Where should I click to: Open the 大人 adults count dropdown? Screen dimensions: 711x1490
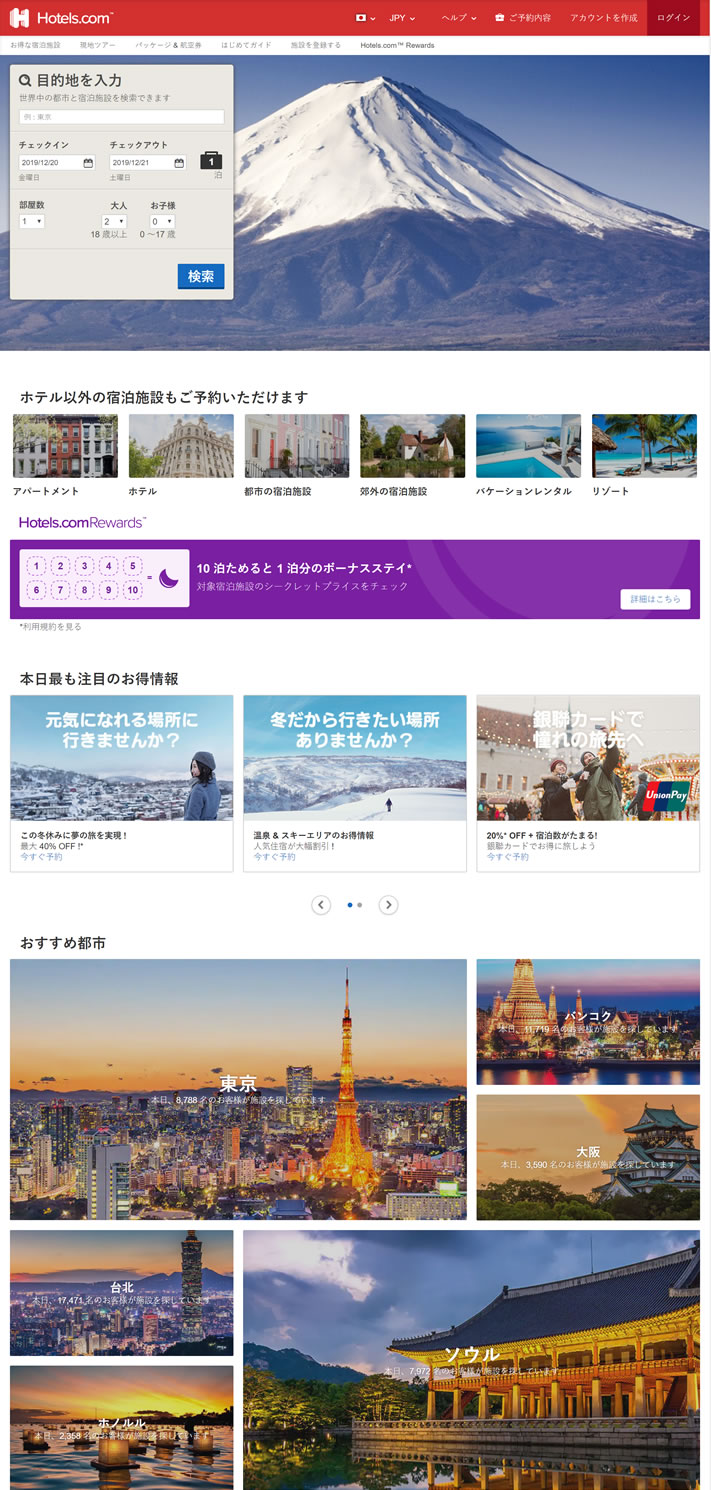pyautogui.click(x=115, y=221)
